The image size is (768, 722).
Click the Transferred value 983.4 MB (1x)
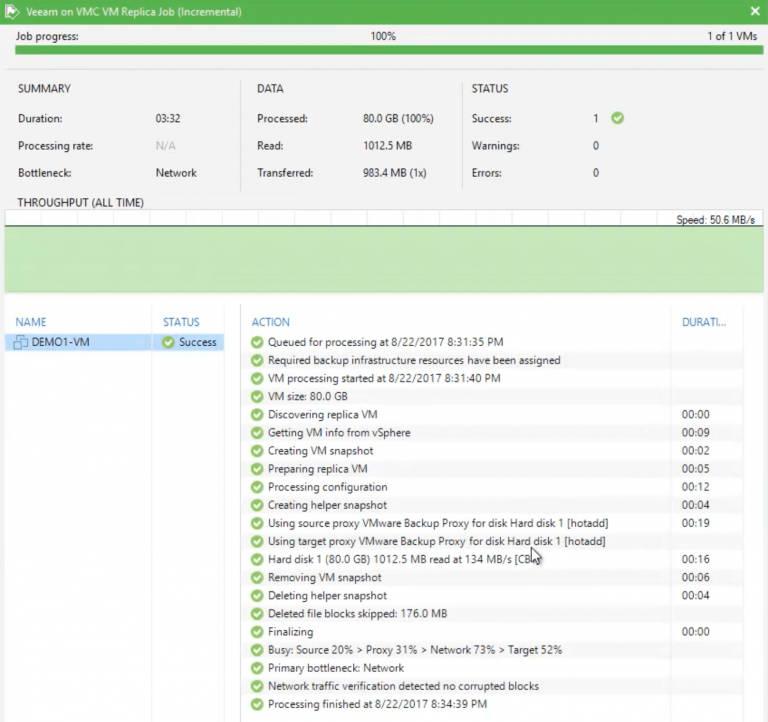(395, 173)
